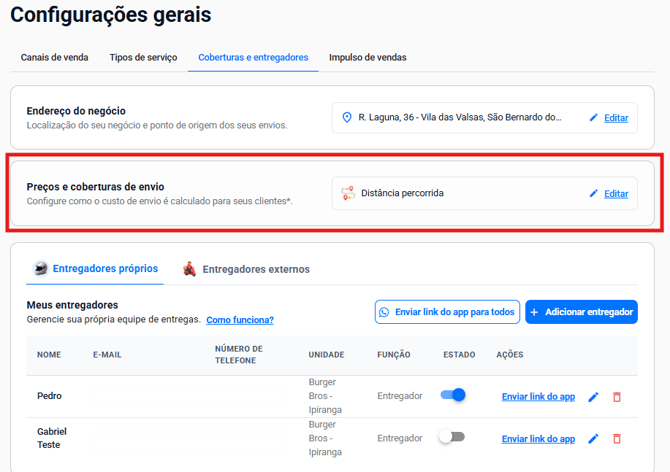Send app link to Pedro
670x472 pixels.
click(x=538, y=397)
